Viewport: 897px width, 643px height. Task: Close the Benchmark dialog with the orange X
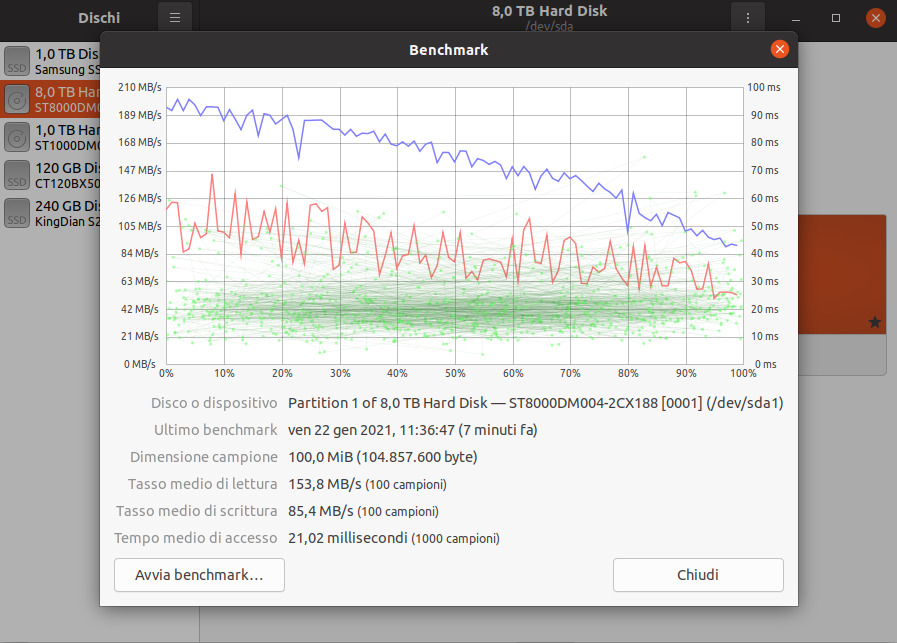[779, 49]
